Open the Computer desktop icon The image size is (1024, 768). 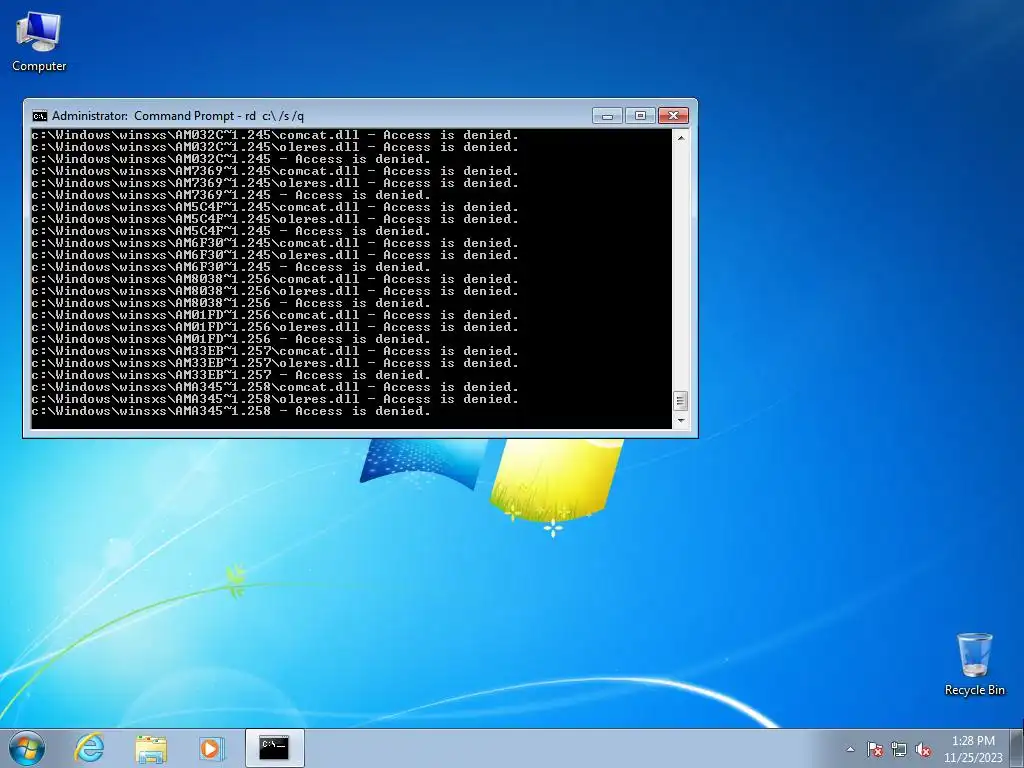(39, 41)
